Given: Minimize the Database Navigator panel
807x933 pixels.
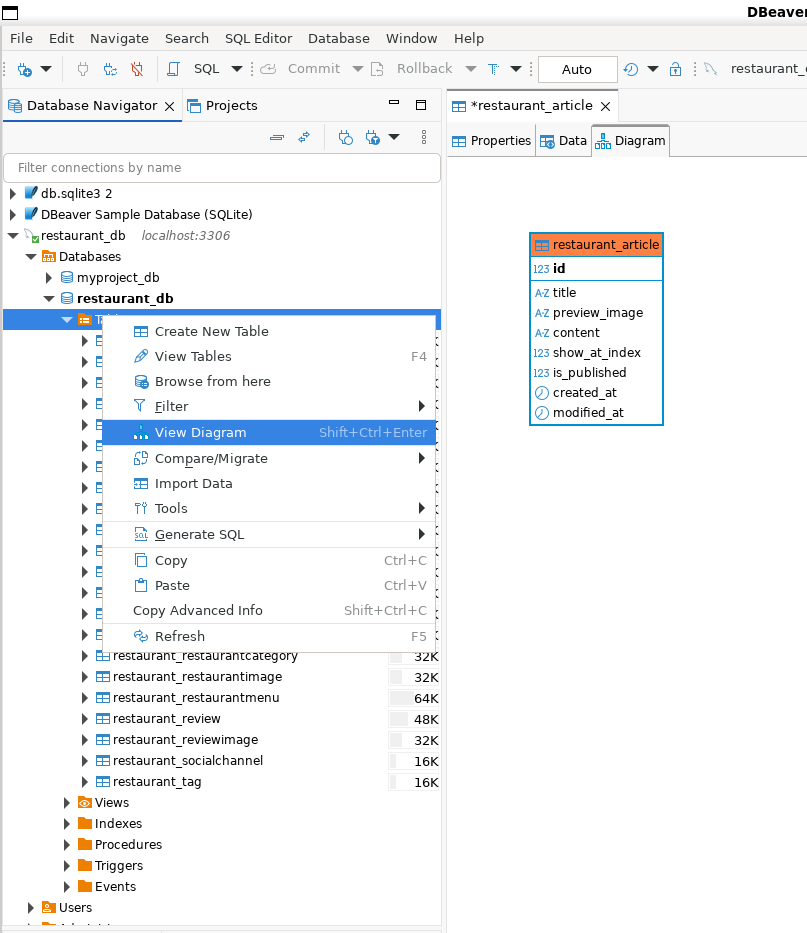Looking at the screenshot, I should [x=394, y=102].
